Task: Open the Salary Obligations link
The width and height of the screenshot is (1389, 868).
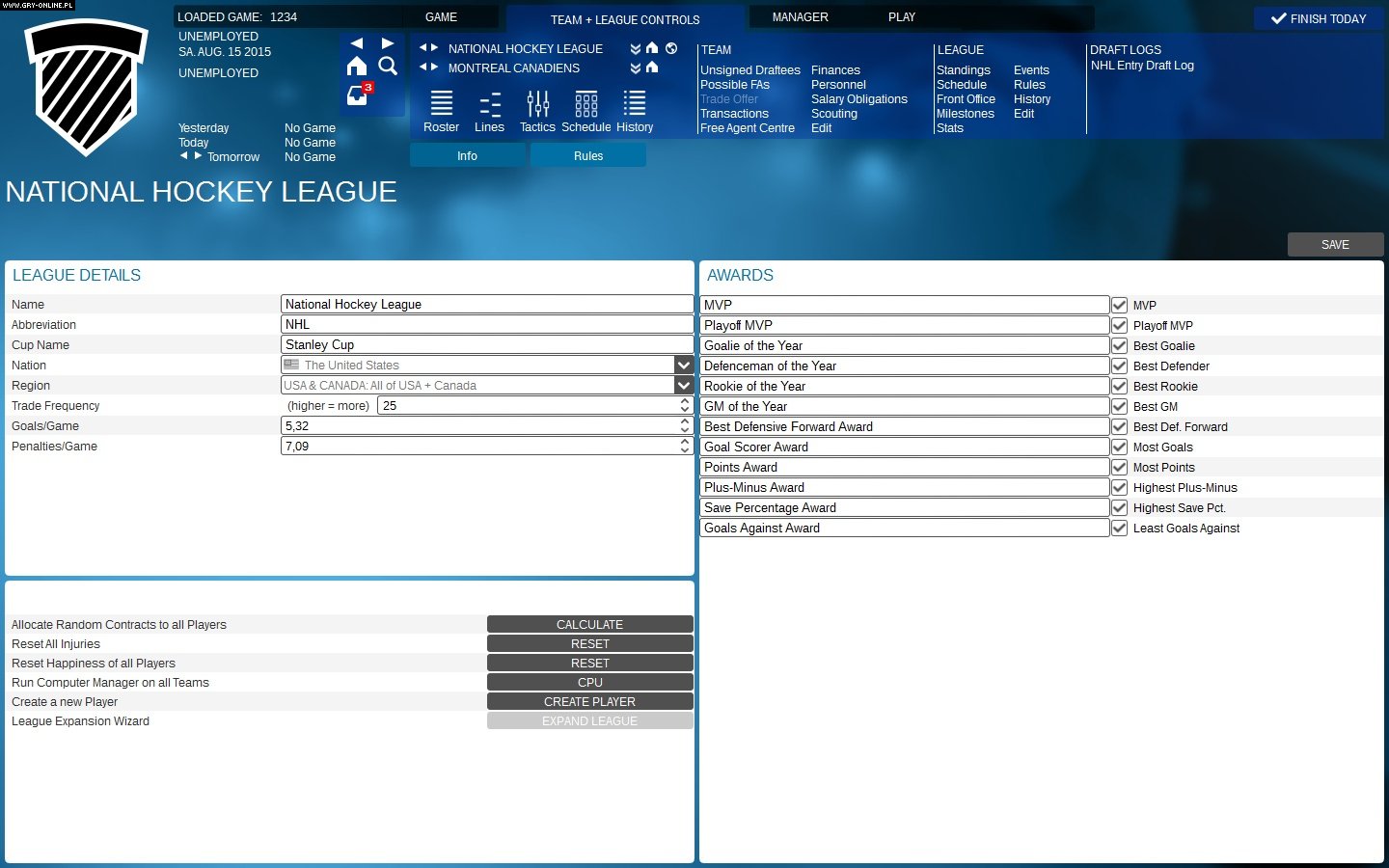Action: point(859,99)
